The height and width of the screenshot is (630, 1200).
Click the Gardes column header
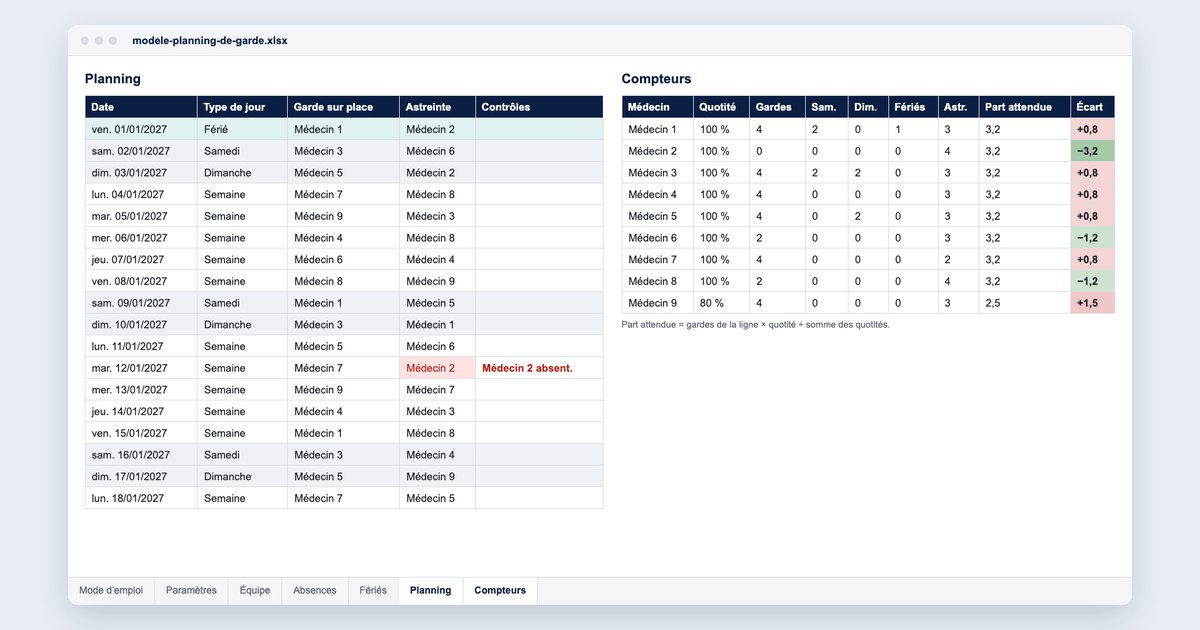tap(777, 107)
